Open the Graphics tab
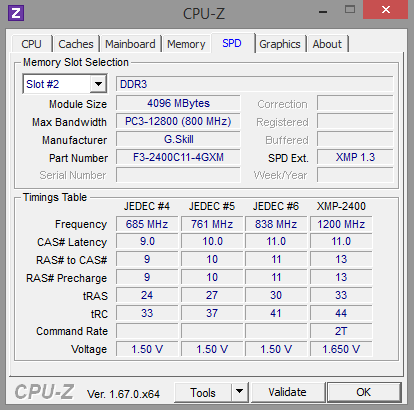The image size is (414, 410). point(280,44)
